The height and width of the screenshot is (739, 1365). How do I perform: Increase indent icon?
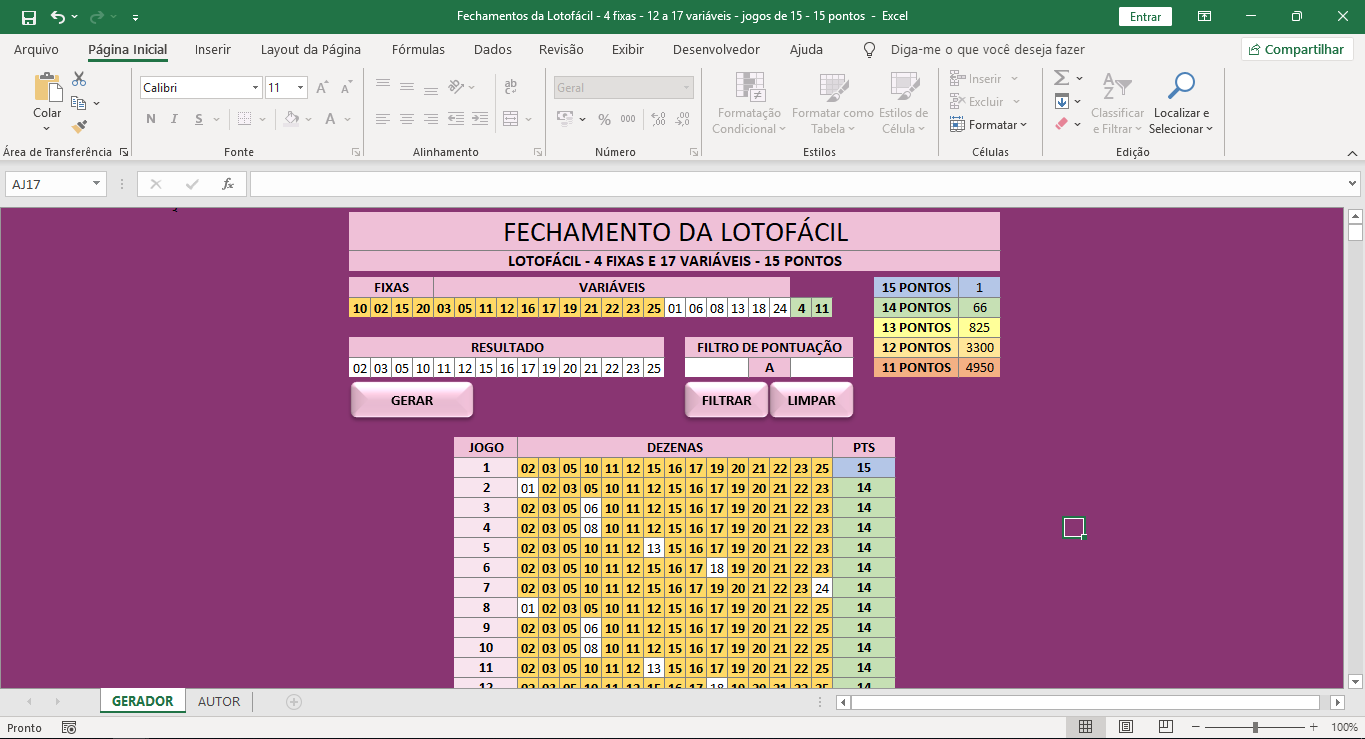pyautogui.click(x=482, y=119)
